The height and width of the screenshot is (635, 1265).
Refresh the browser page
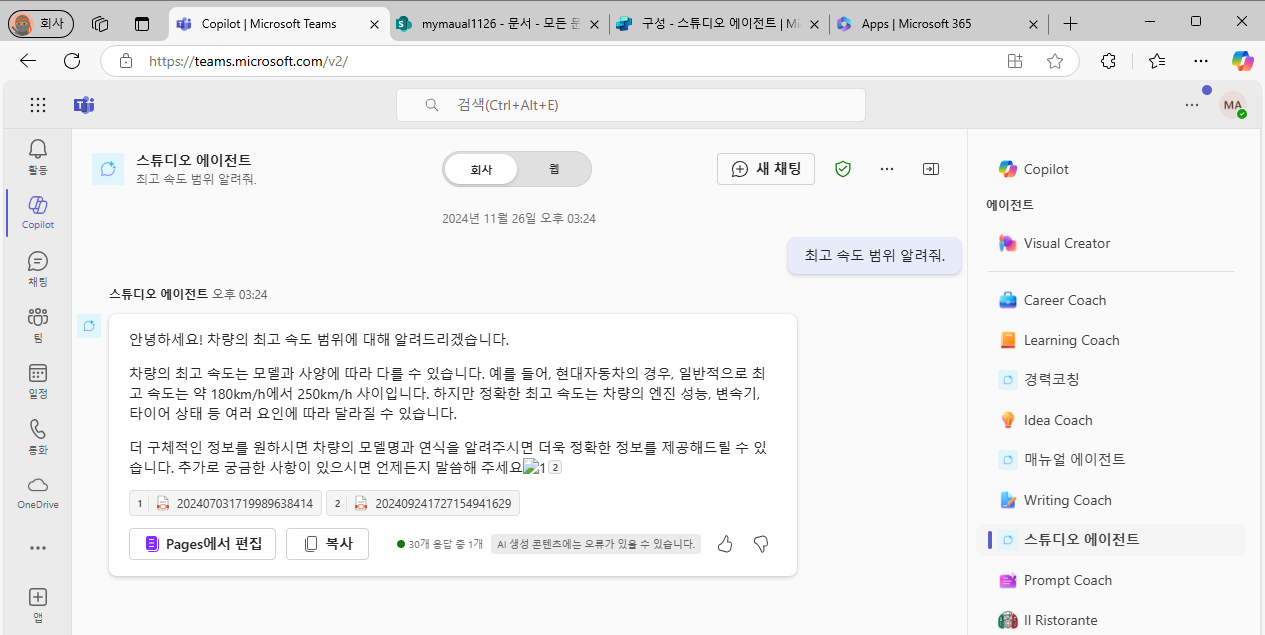coord(72,61)
